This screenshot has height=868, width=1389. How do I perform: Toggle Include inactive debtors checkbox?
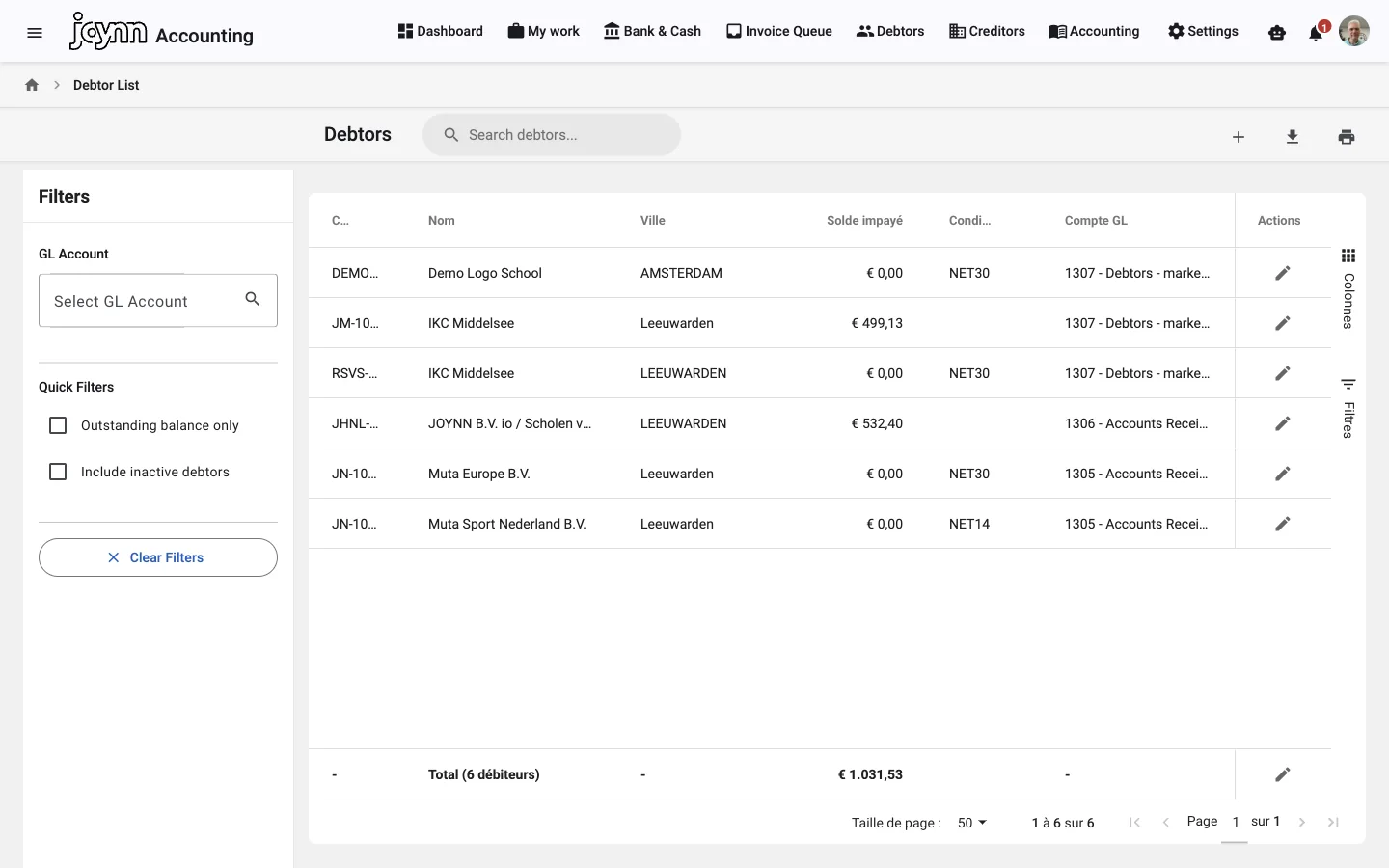[58, 472]
